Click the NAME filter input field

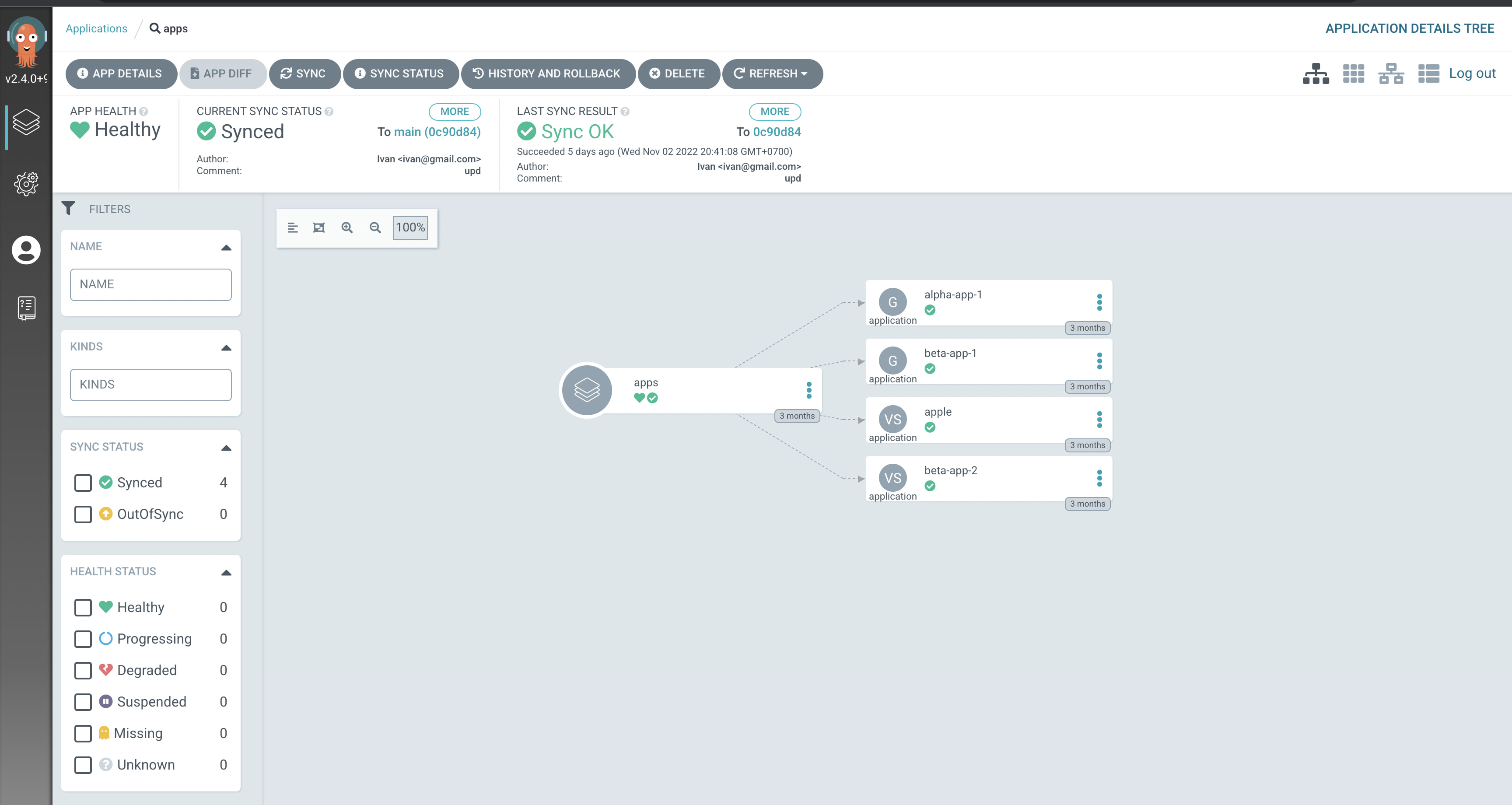pos(150,285)
